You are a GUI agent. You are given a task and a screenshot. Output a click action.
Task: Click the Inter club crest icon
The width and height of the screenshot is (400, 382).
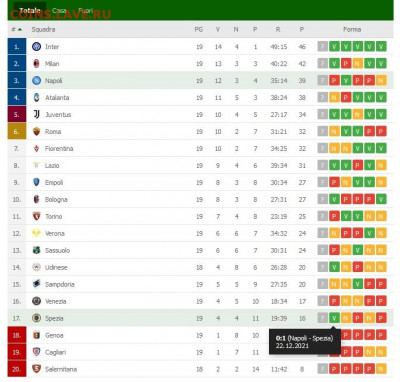tap(36, 47)
